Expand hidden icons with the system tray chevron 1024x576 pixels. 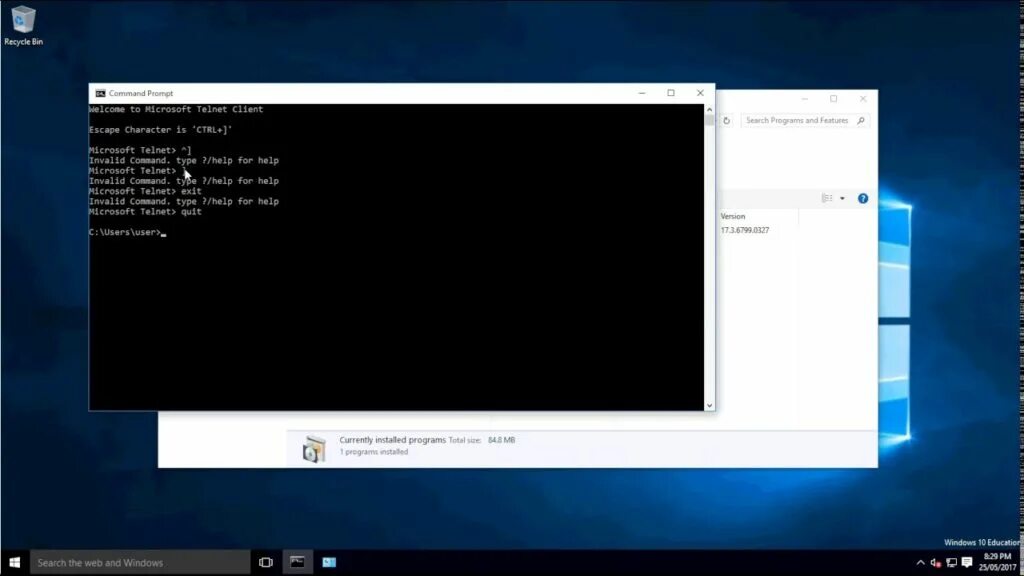coord(920,562)
